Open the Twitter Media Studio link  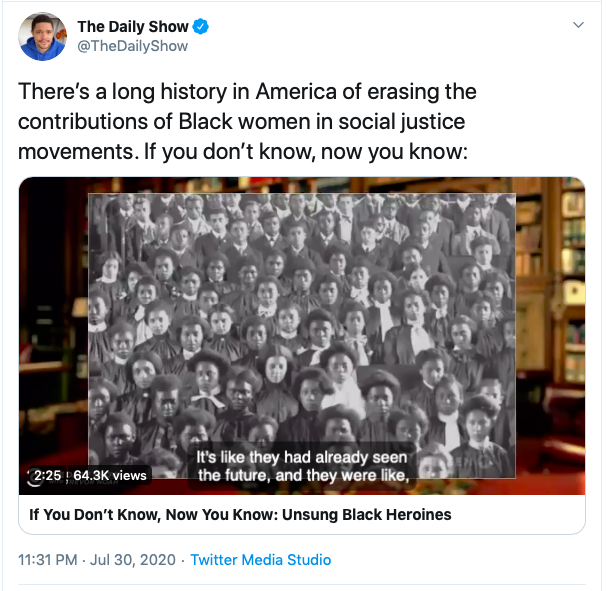click(261, 560)
